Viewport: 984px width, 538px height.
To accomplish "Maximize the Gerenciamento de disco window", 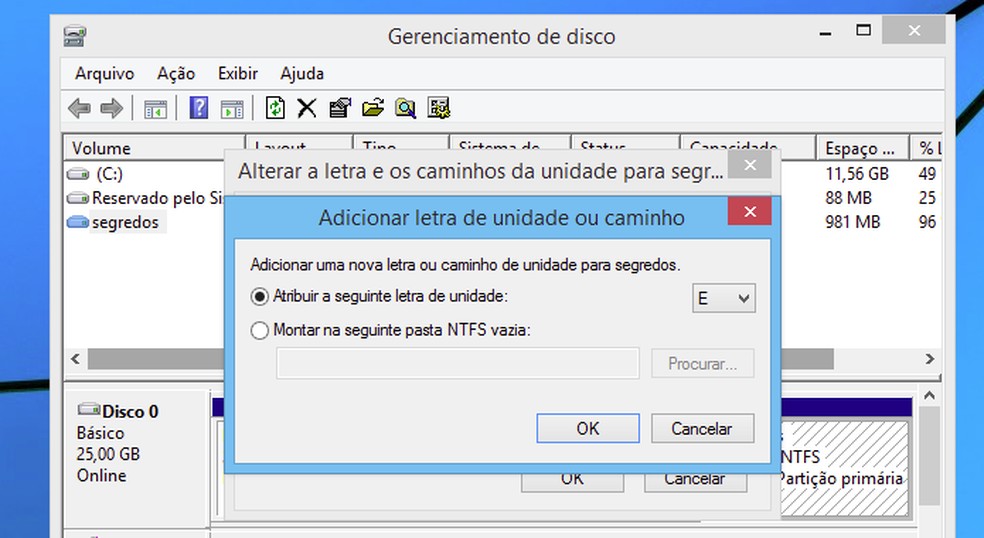I will (864, 30).
